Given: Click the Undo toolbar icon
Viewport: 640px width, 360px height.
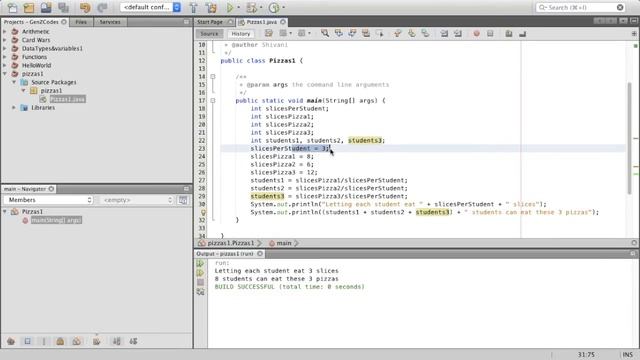Looking at the screenshot, I should [x=85, y=7].
